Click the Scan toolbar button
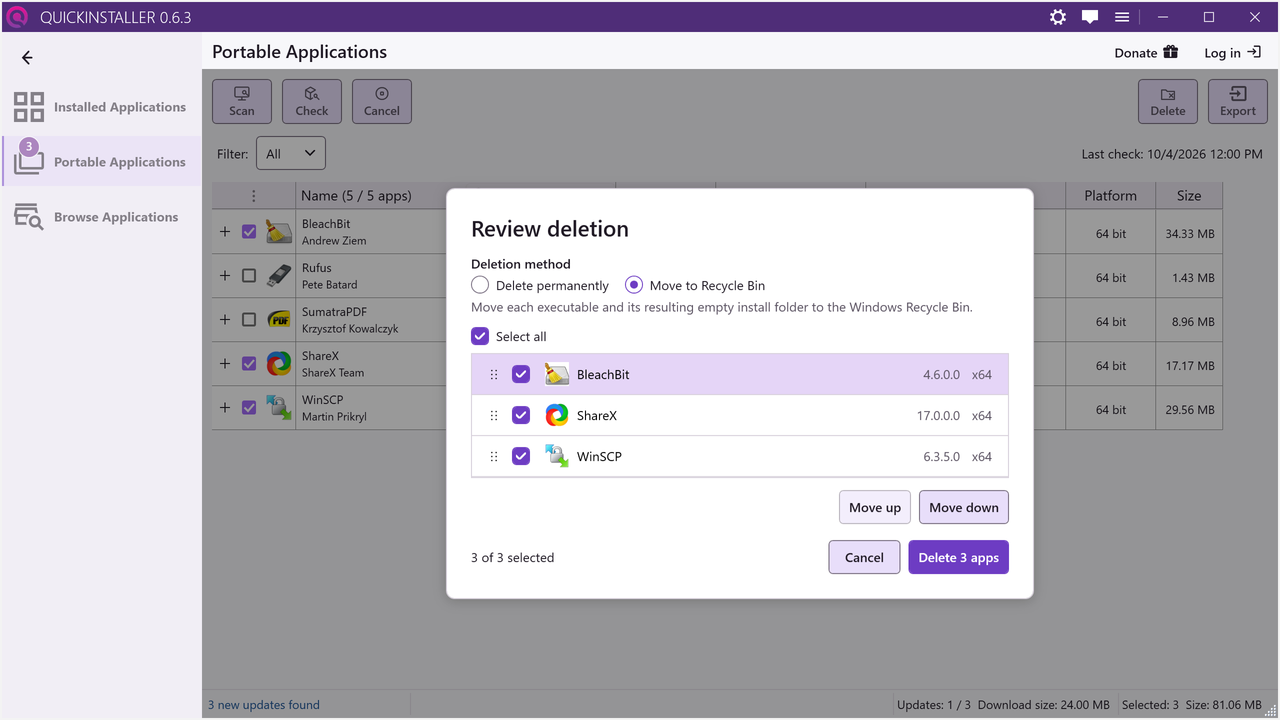Viewport: 1280px width, 720px height. tap(242, 102)
